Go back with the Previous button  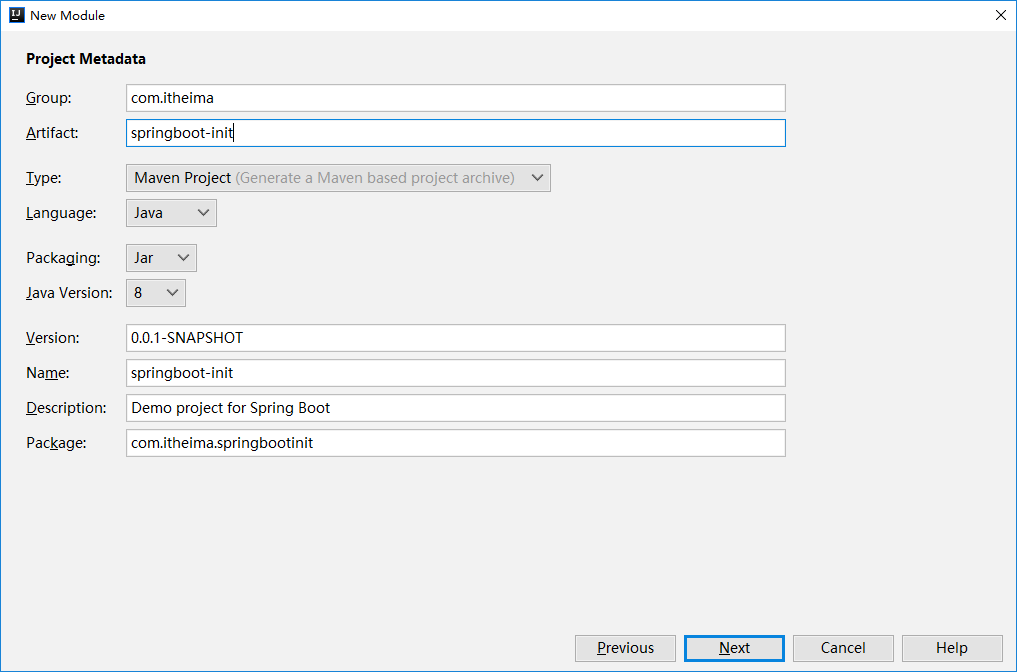(625, 648)
